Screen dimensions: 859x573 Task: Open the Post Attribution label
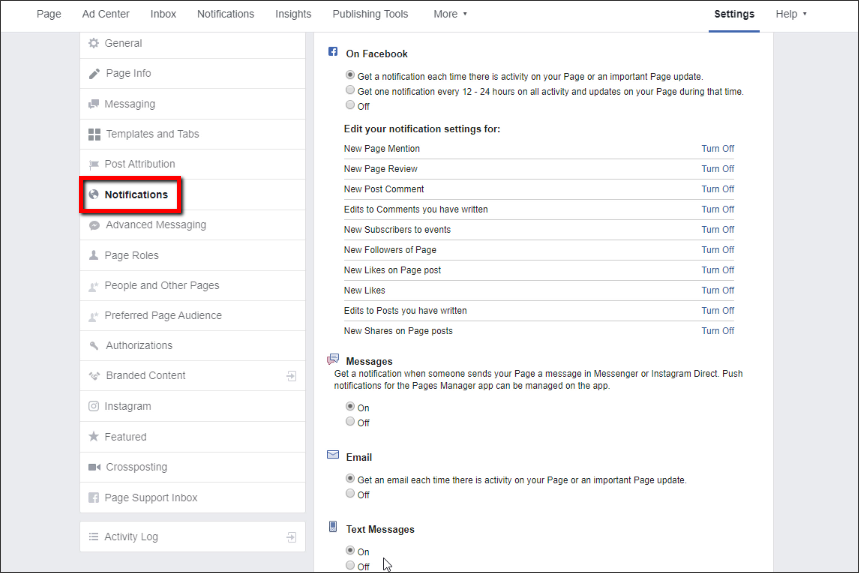click(x=140, y=164)
